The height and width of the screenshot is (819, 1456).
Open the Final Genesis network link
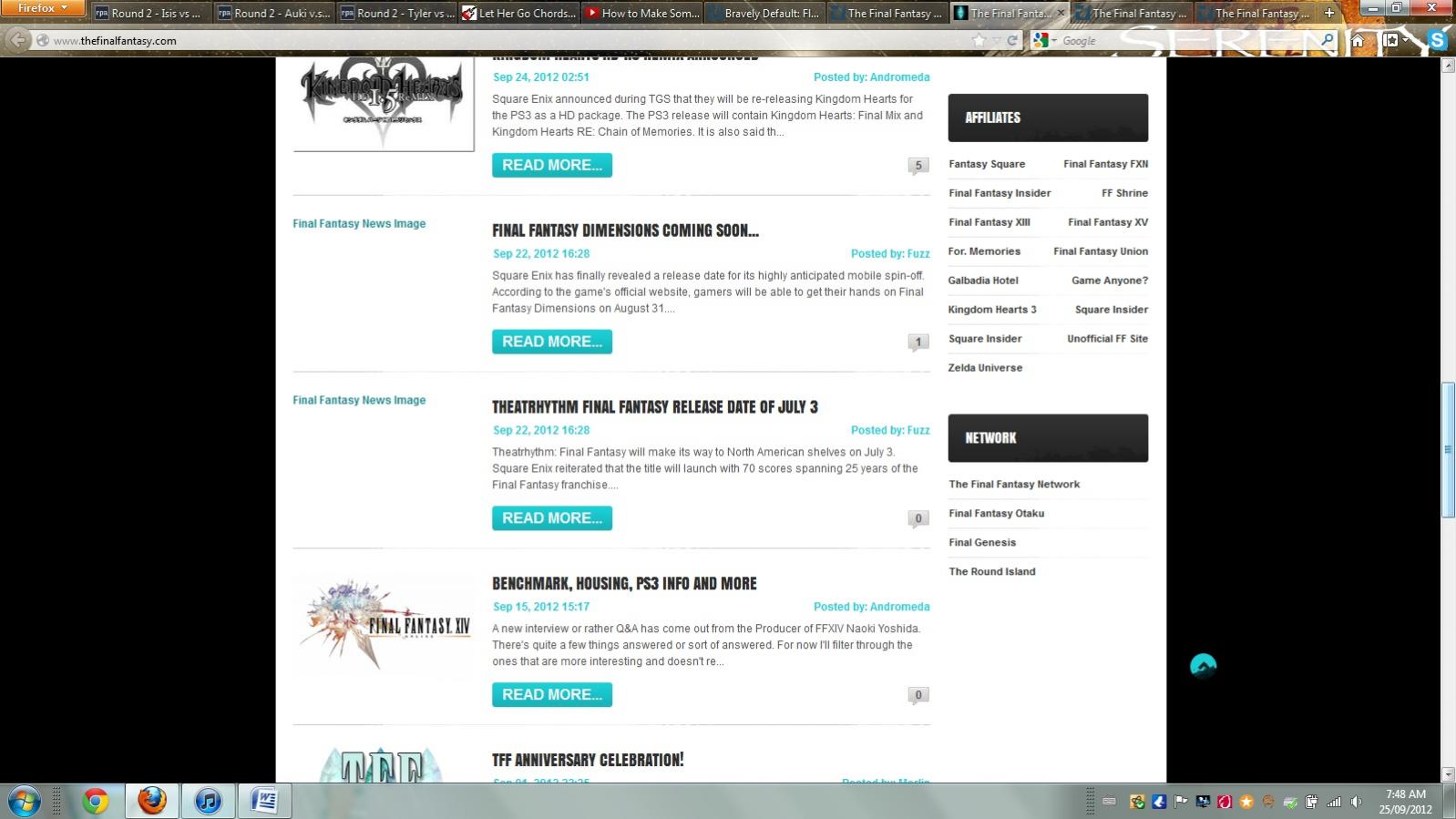point(982,543)
